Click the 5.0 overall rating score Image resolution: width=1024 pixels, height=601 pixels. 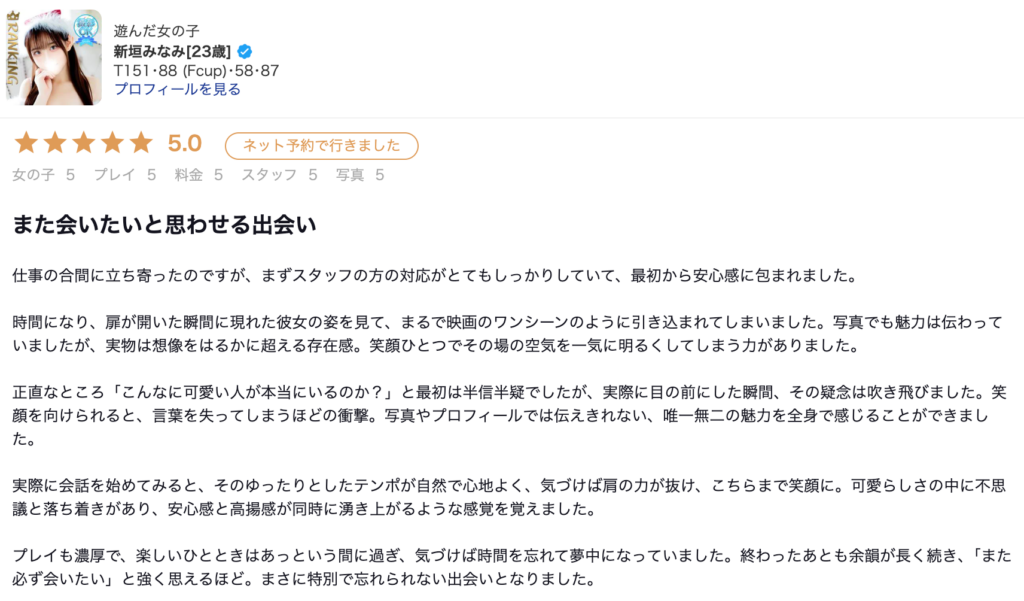[185, 144]
